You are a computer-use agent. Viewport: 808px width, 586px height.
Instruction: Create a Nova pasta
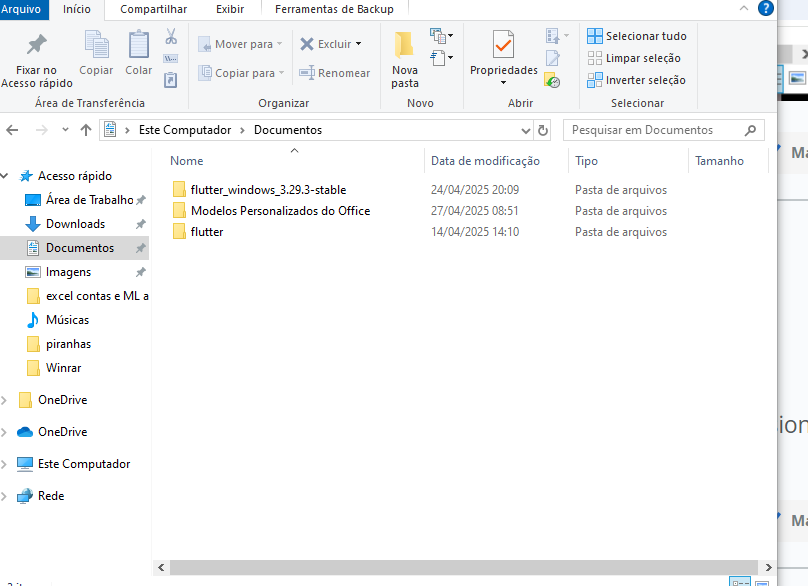coord(405,59)
